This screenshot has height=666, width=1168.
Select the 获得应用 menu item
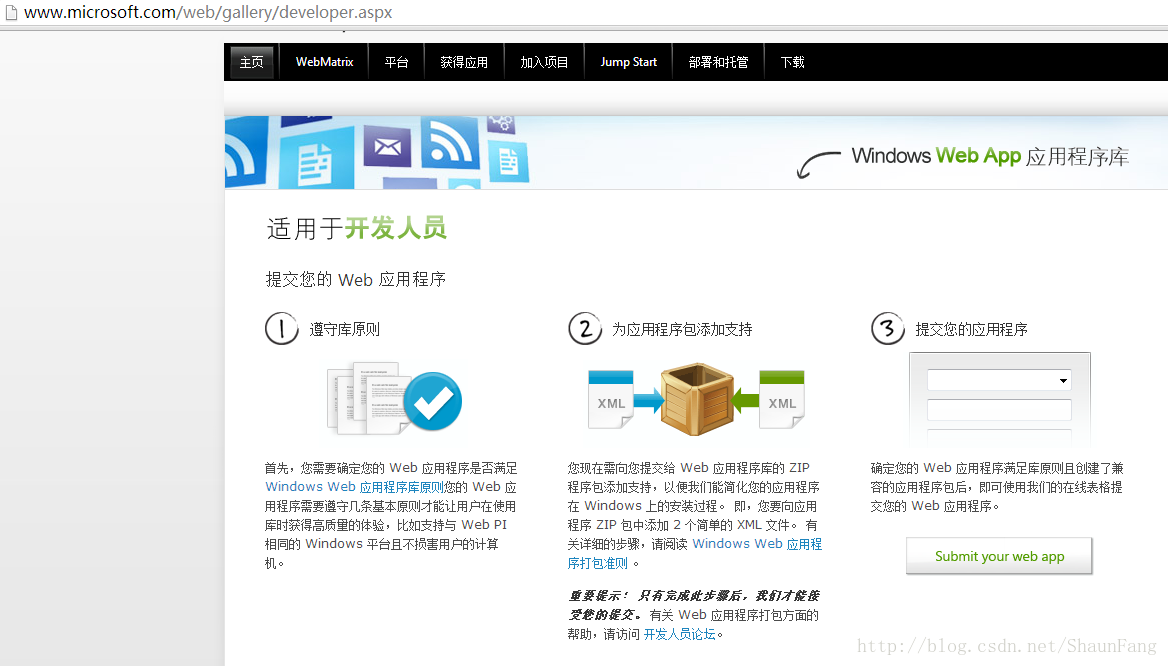[x=464, y=62]
